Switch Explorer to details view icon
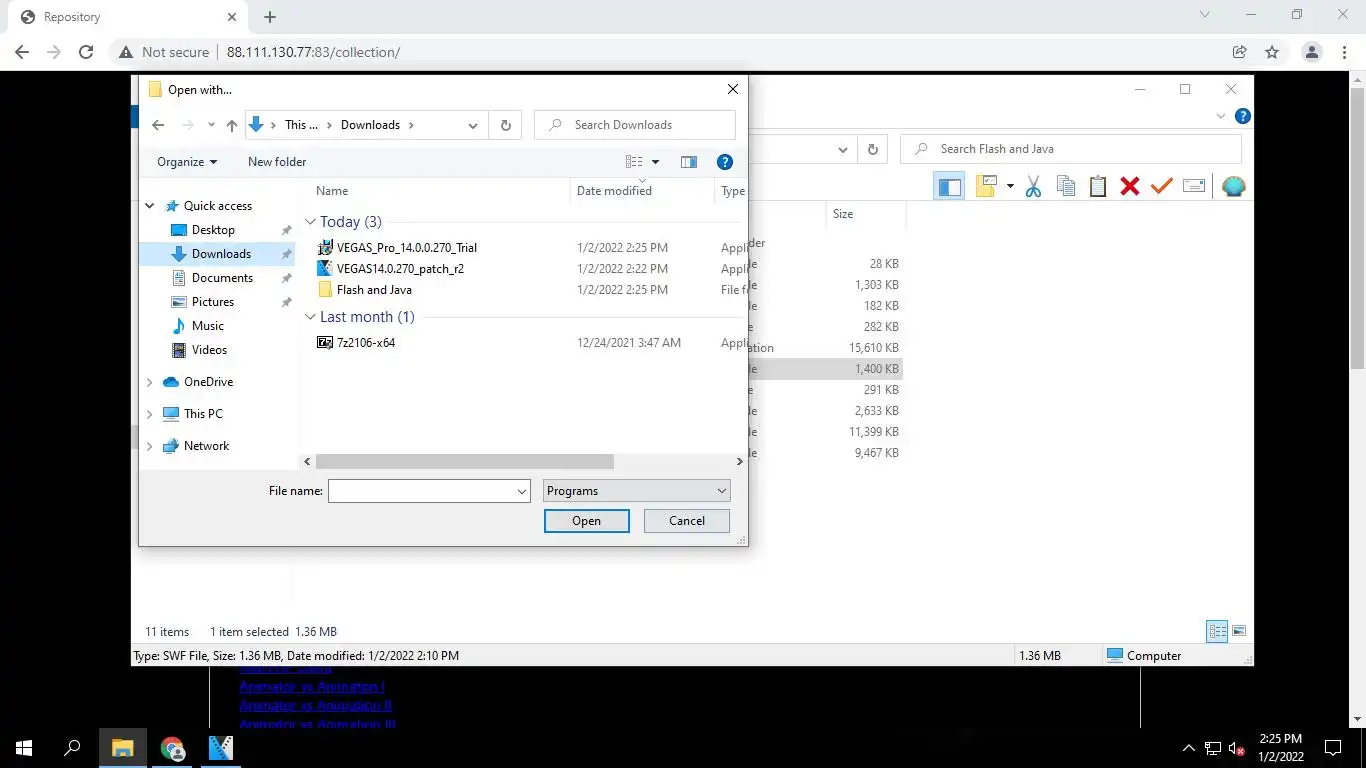This screenshot has height=768, width=1366. [1217, 631]
